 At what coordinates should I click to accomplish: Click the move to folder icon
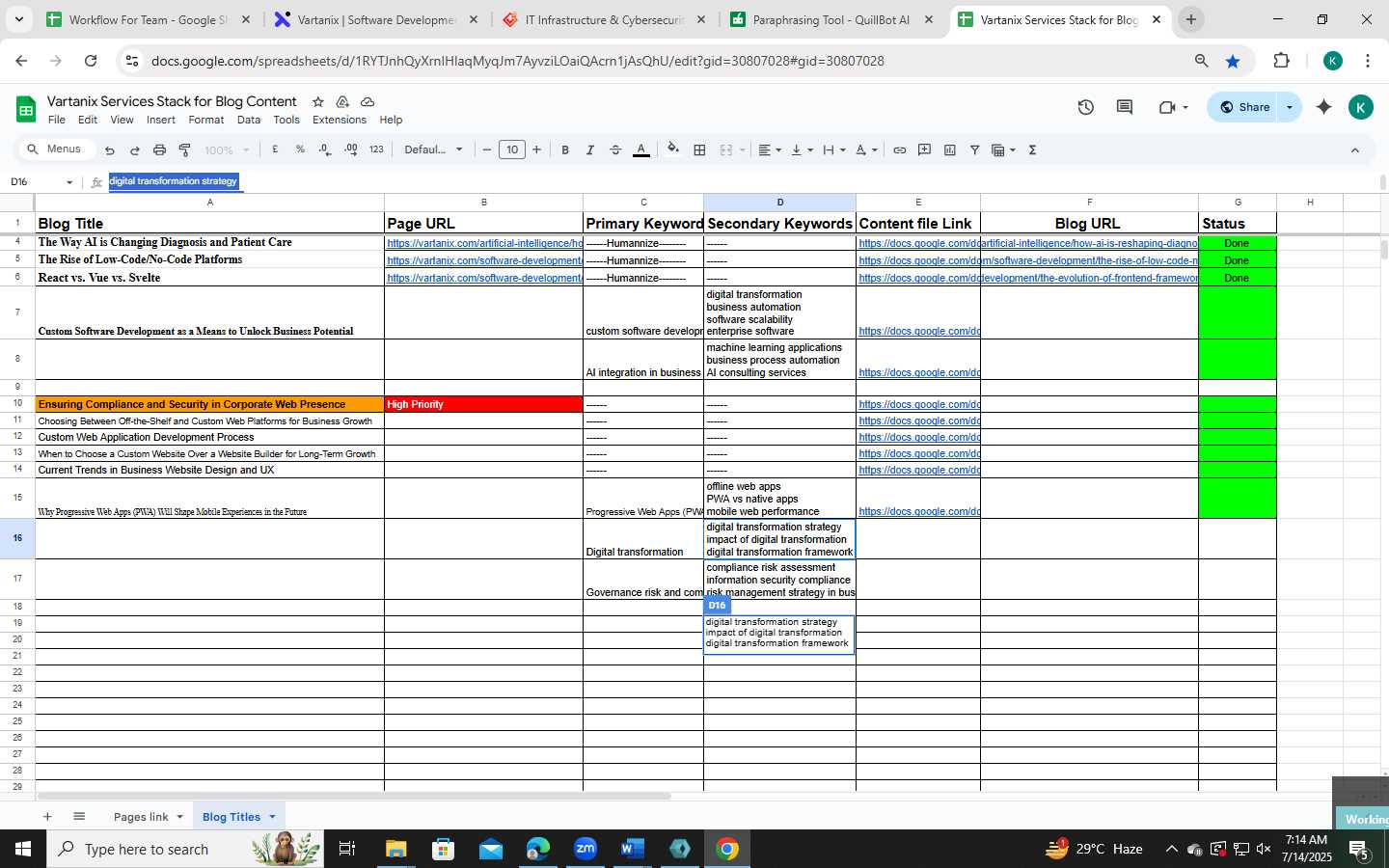pos(342,101)
